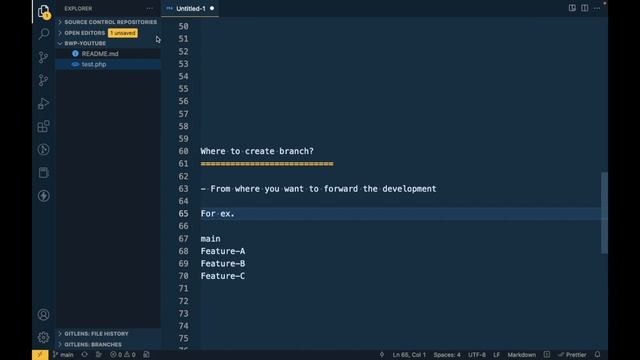The image size is (640, 360).
Task: Open the GitLens activity bar icon
Action: click(x=43, y=149)
